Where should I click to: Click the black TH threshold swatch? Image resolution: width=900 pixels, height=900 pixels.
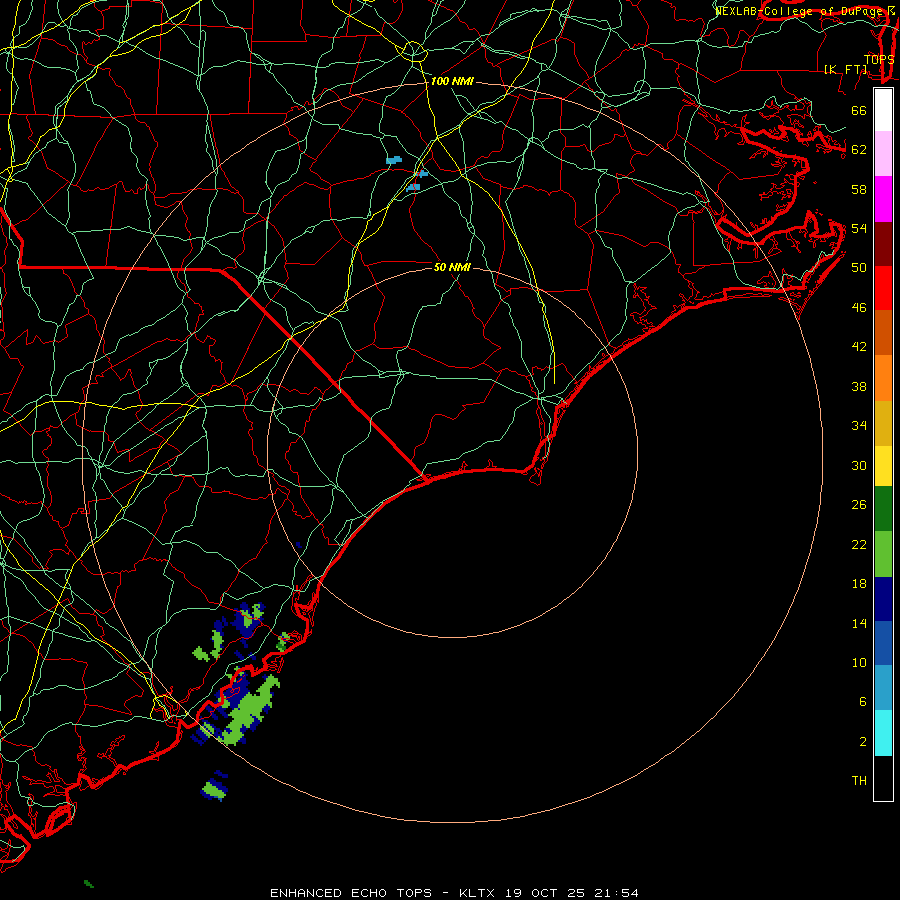pyautogui.click(x=883, y=778)
